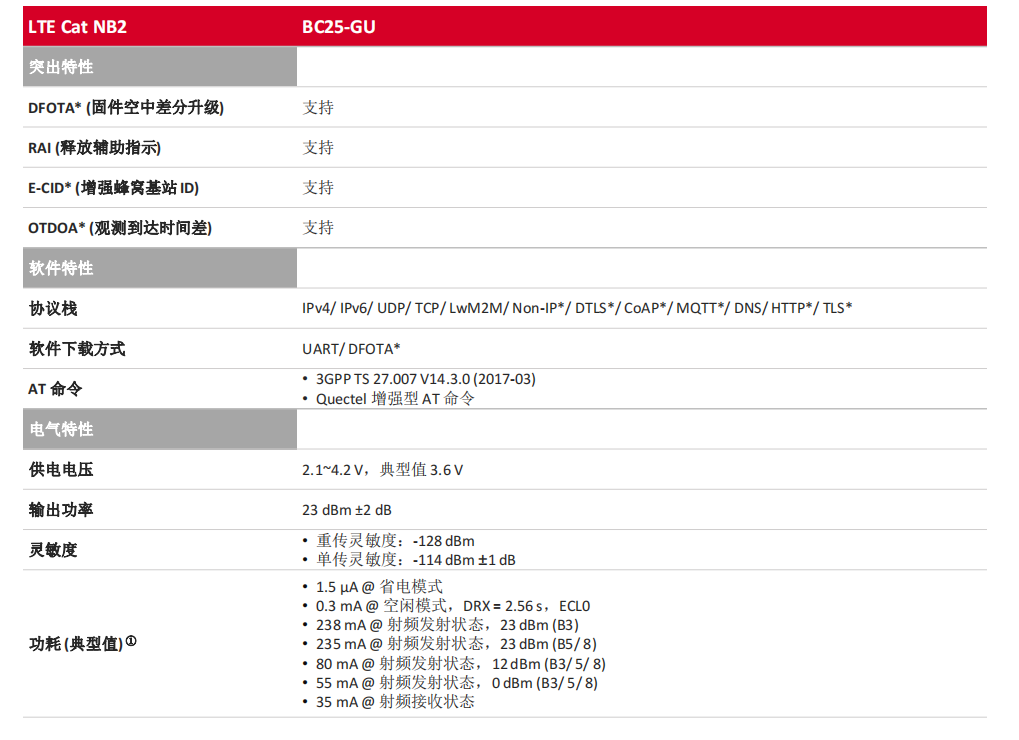Click the 3GPP TS 27.007 V14.3.0 bullet

[x=425, y=379]
